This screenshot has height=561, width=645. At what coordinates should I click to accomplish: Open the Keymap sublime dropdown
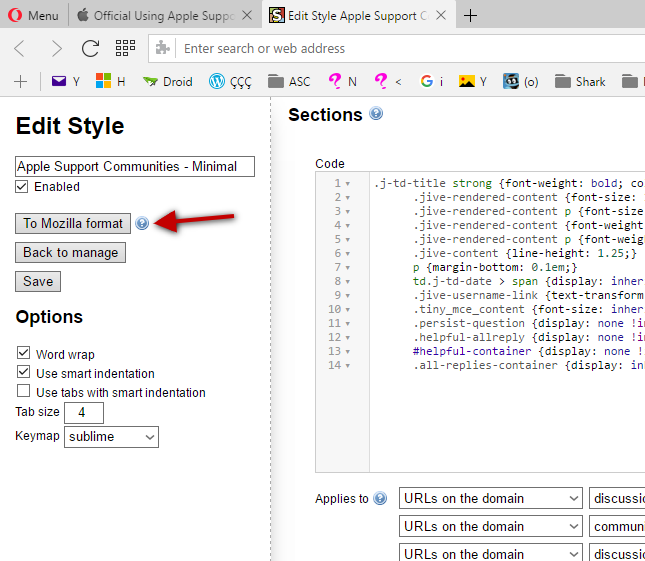point(111,437)
